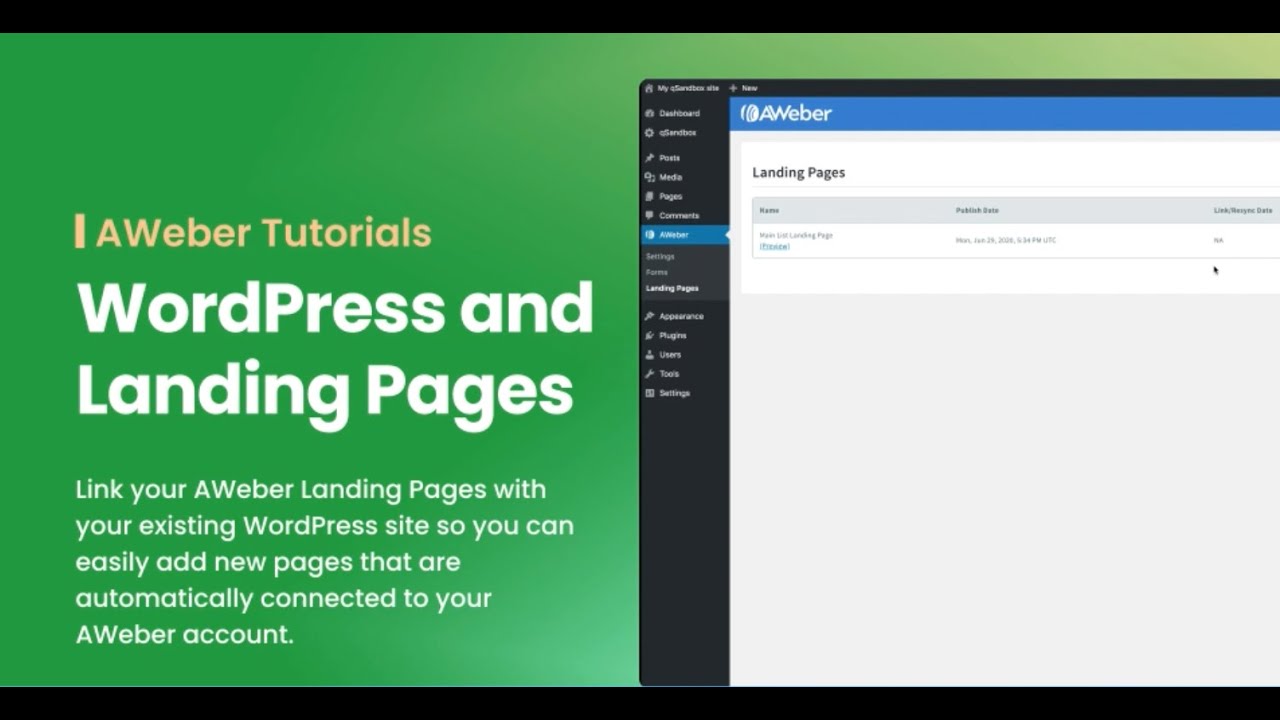Viewport: 1280px width, 720px height.
Task: Open qSandbox via its gear icon
Action: click(x=650, y=132)
